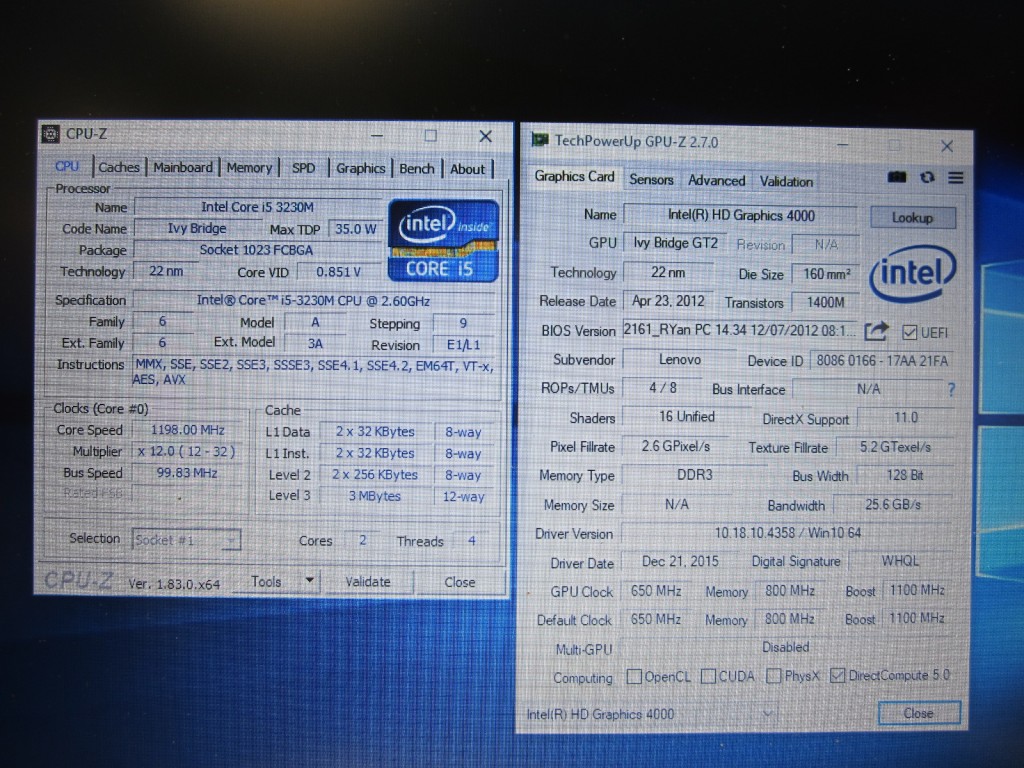Click the BIOS Version field
1024x768 pixels.
740,330
